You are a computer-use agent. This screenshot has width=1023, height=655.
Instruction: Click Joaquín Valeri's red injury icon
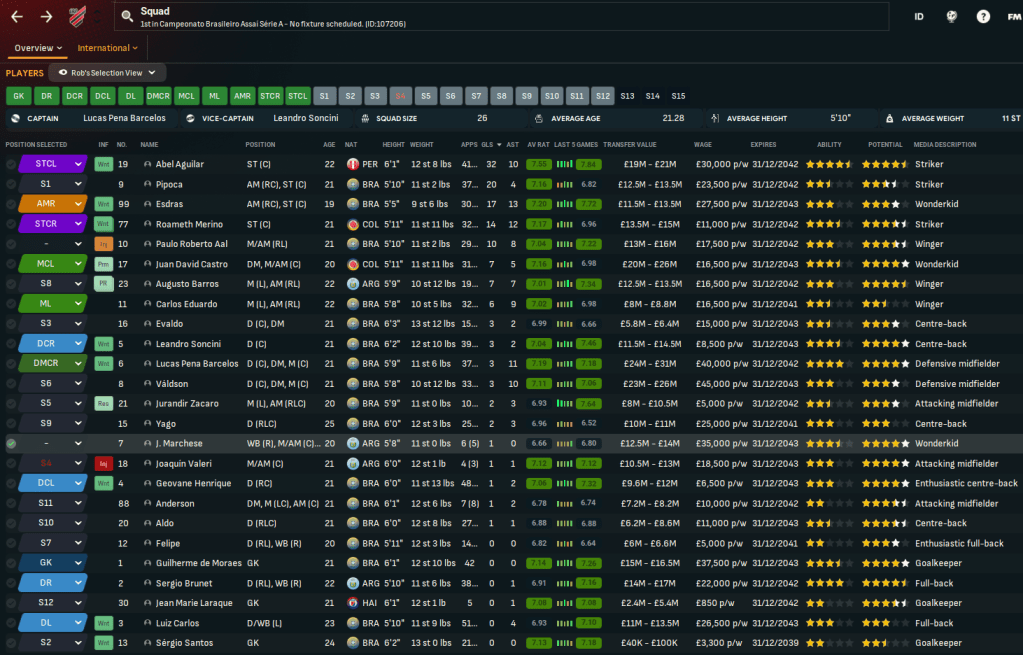click(x=103, y=464)
